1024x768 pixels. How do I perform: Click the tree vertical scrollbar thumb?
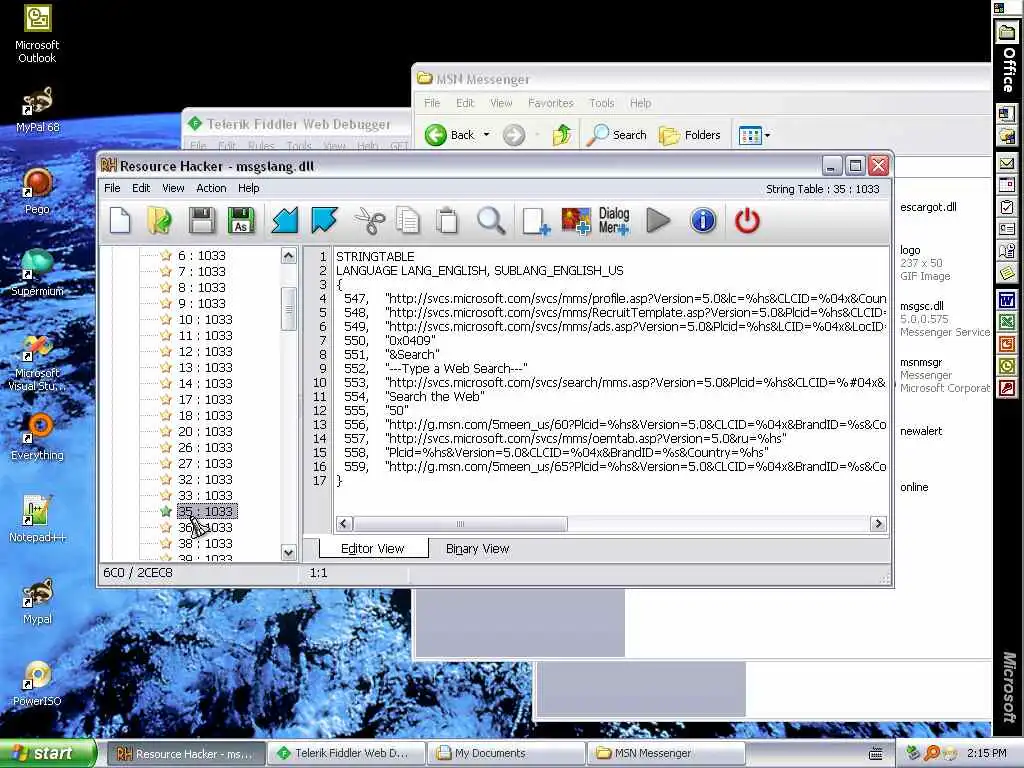click(x=289, y=309)
